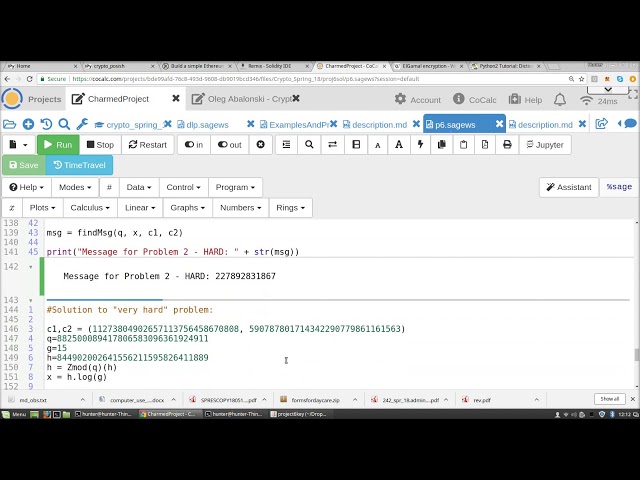Click the Save button
Screen dimensions: 640x480
click(24, 165)
